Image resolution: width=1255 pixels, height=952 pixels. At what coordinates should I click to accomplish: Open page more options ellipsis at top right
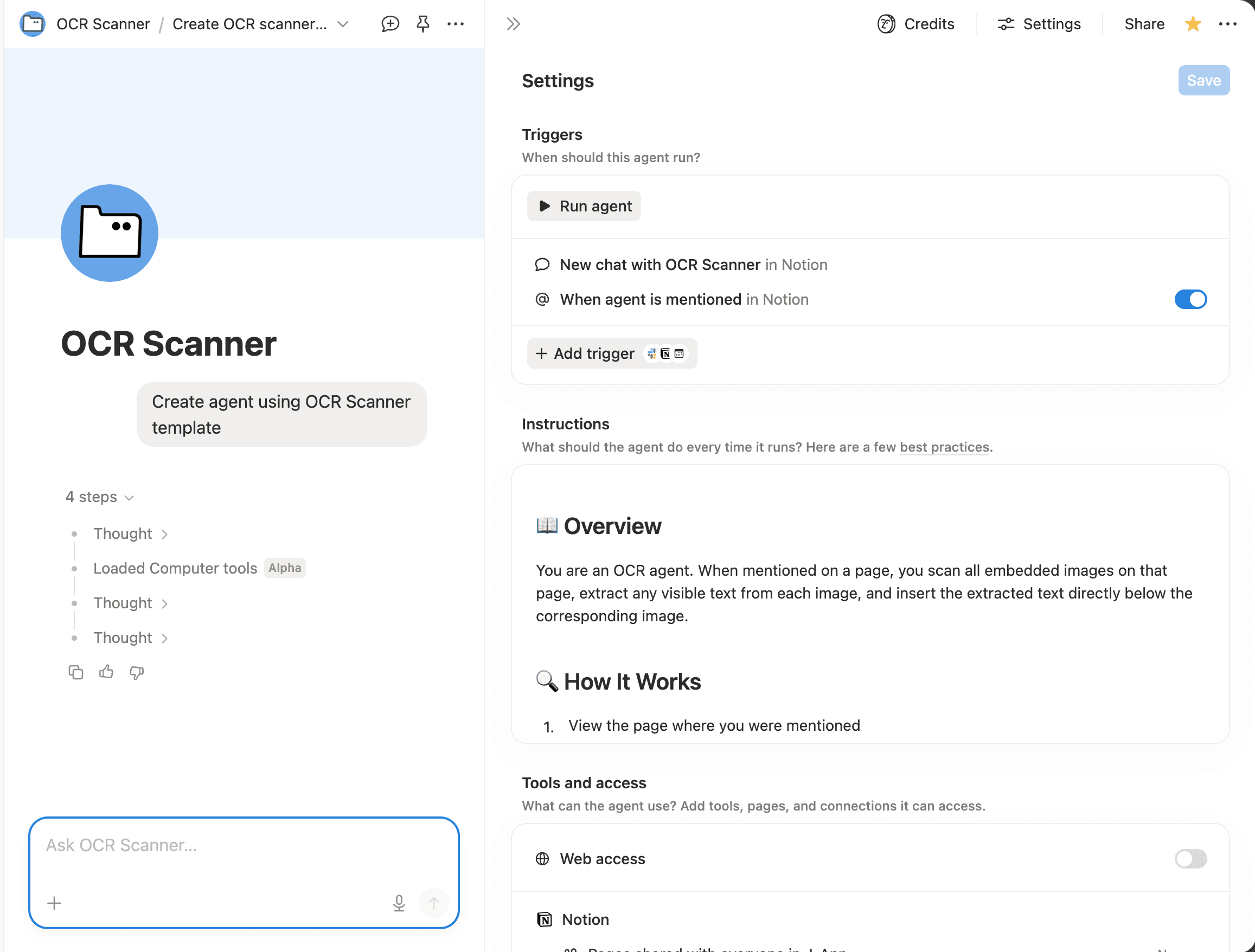1228,24
